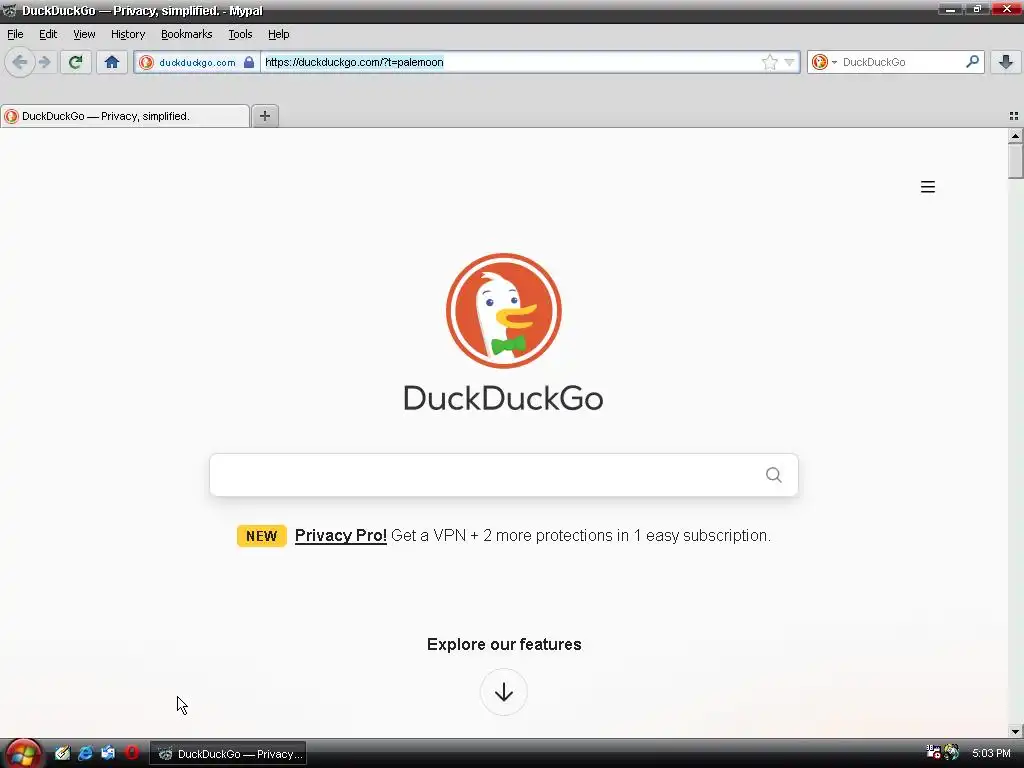Open the Edit menu
1024x768 pixels.
point(48,34)
